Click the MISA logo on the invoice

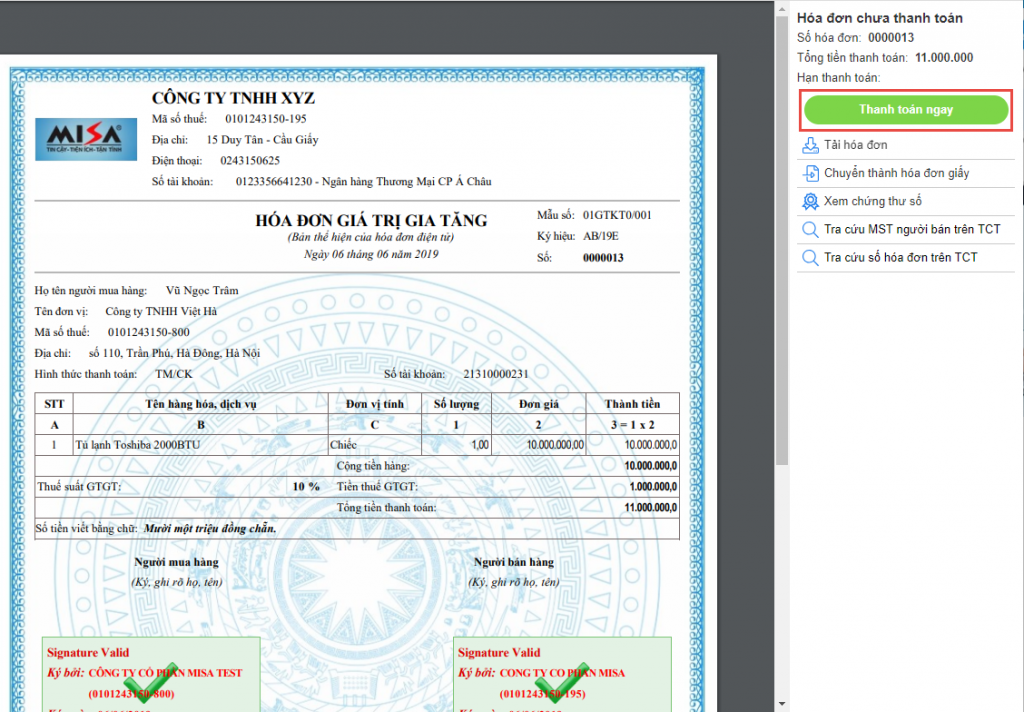click(86, 139)
